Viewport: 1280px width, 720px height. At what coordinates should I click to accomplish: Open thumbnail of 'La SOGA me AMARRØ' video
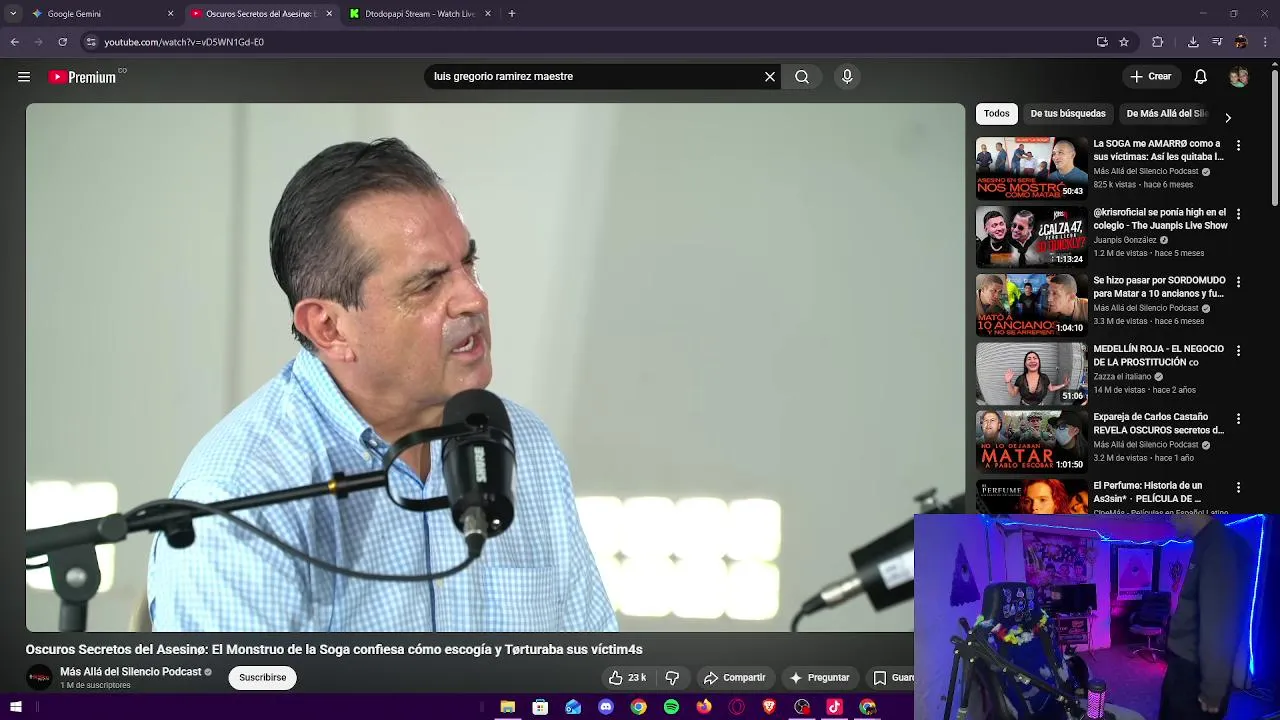point(1031,168)
